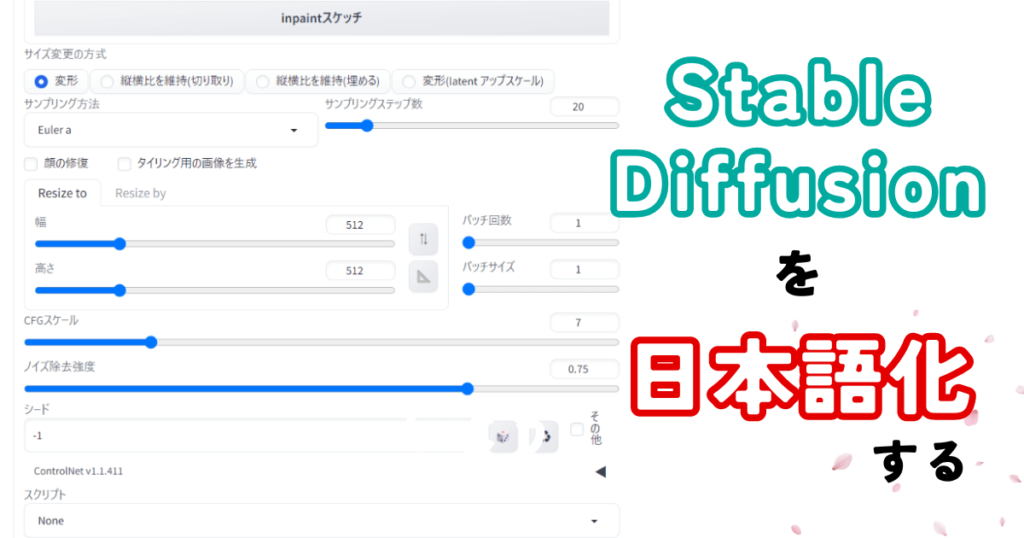
Task: Click the バッチサイズ slider handle
Action: click(468, 289)
